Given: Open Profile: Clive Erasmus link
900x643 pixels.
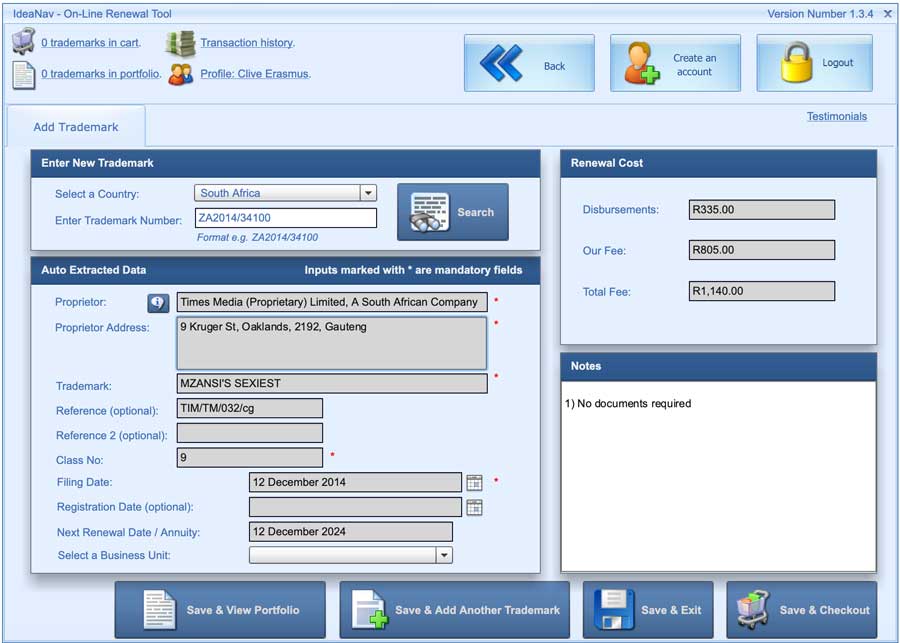Looking at the screenshot, I should coord(255,74).
